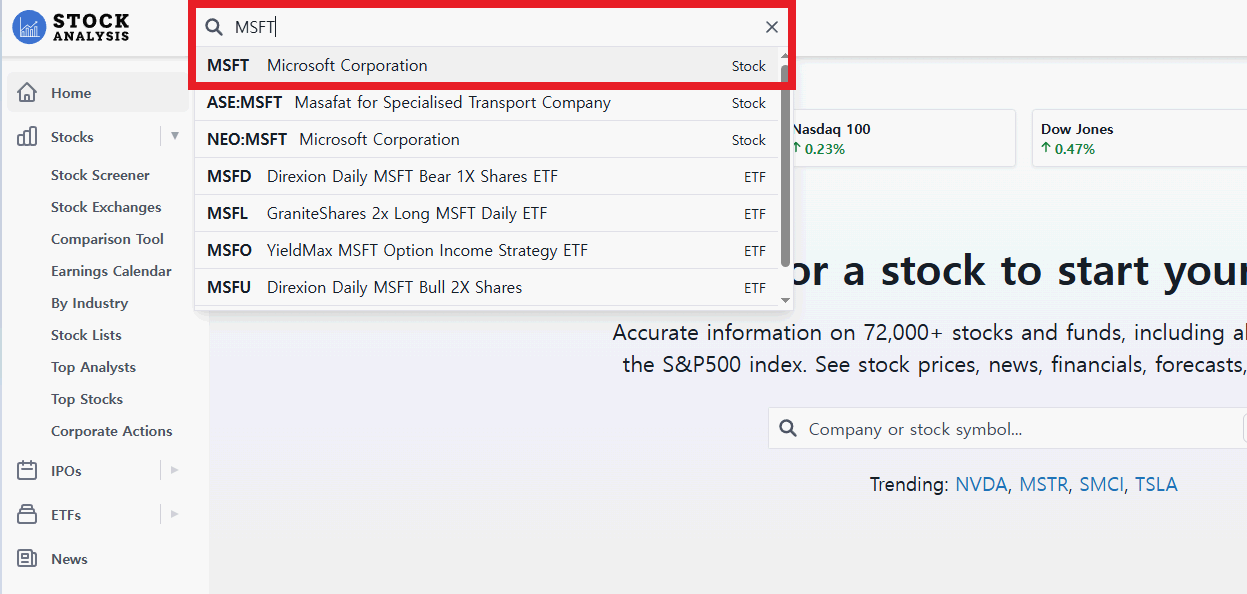Open trending ticker SMCI
1247x594 pixels.
click(1101, 485)
